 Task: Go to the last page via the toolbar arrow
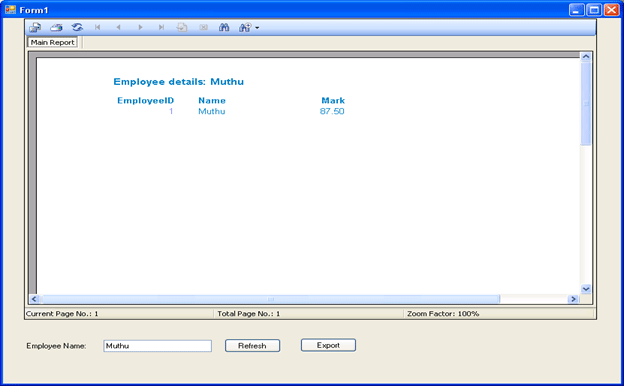coord(161,27)
